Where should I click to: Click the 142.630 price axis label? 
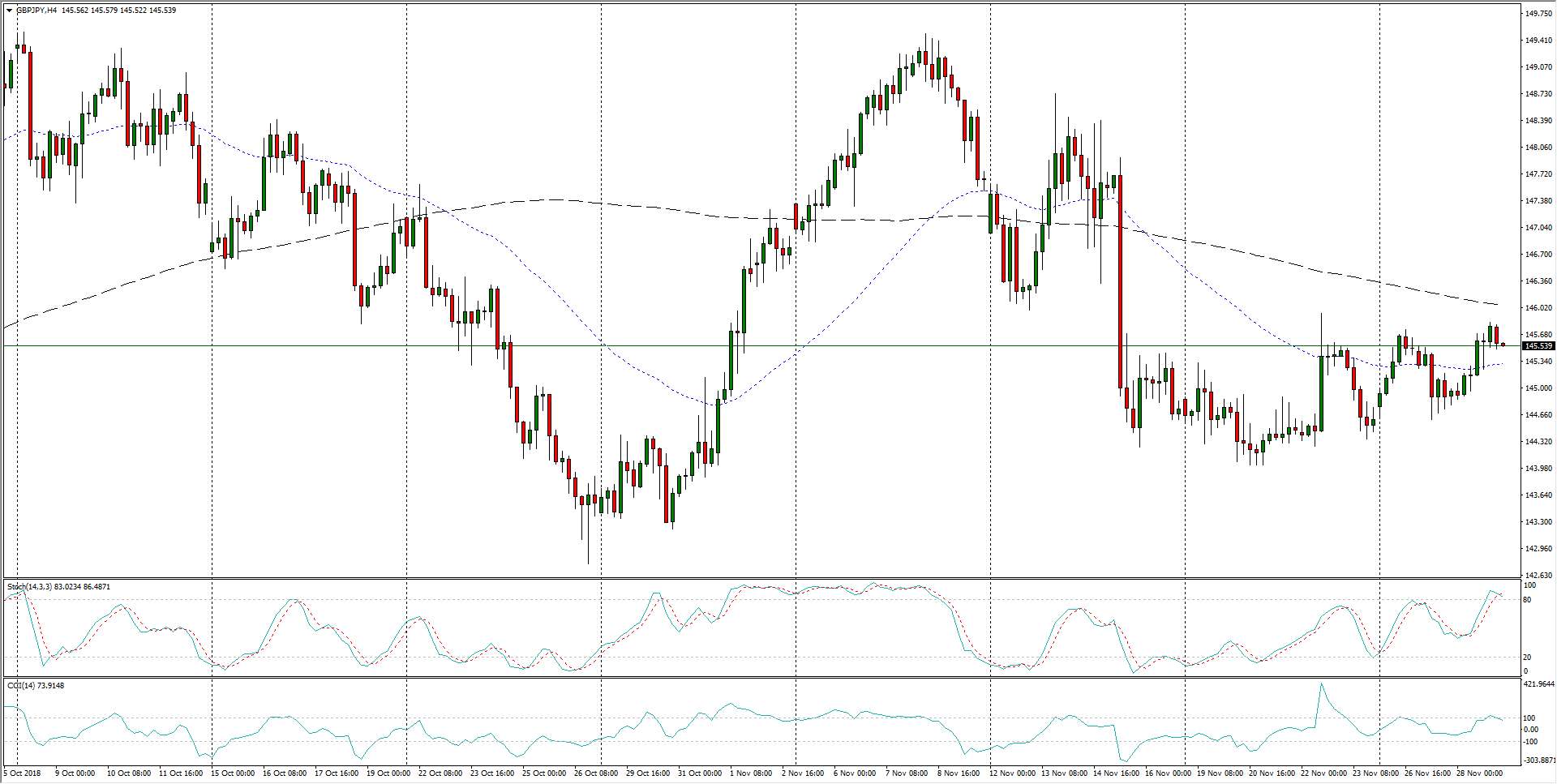[1538, 575]
